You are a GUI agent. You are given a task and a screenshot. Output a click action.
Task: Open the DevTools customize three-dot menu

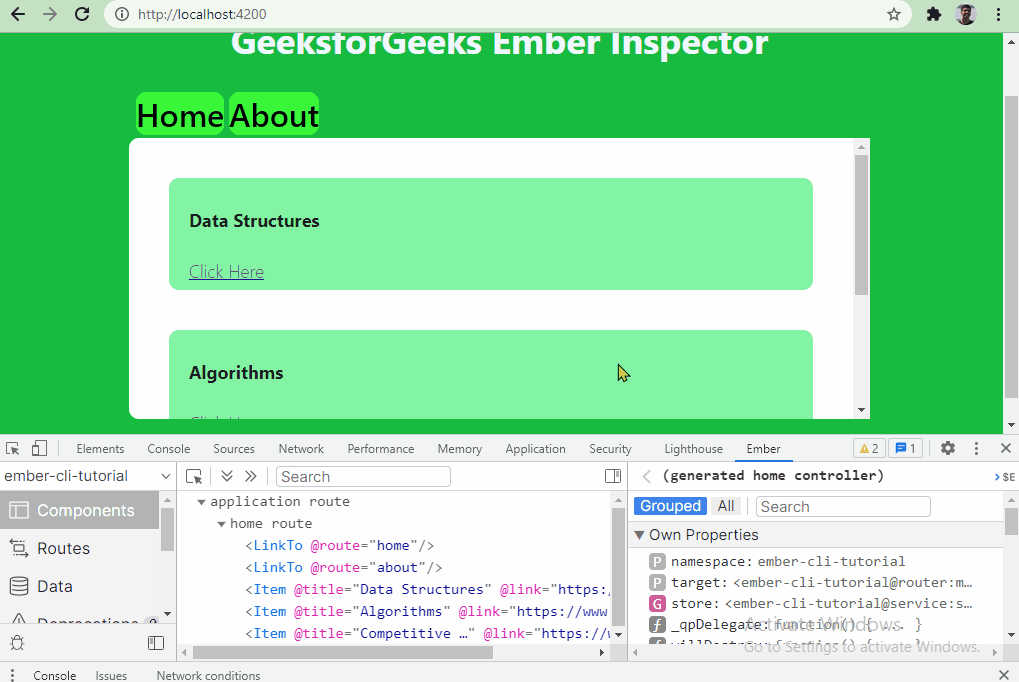coord(976,448)
